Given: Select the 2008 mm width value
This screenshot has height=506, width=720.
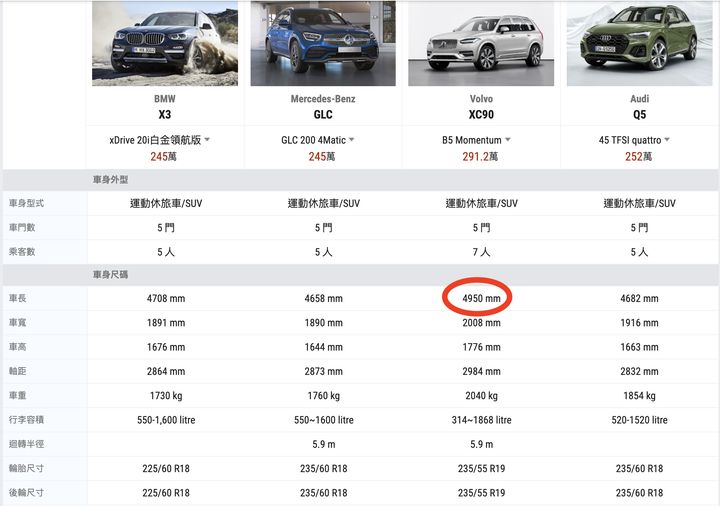Looking at the screenshot, I should [x=481, y=323].
